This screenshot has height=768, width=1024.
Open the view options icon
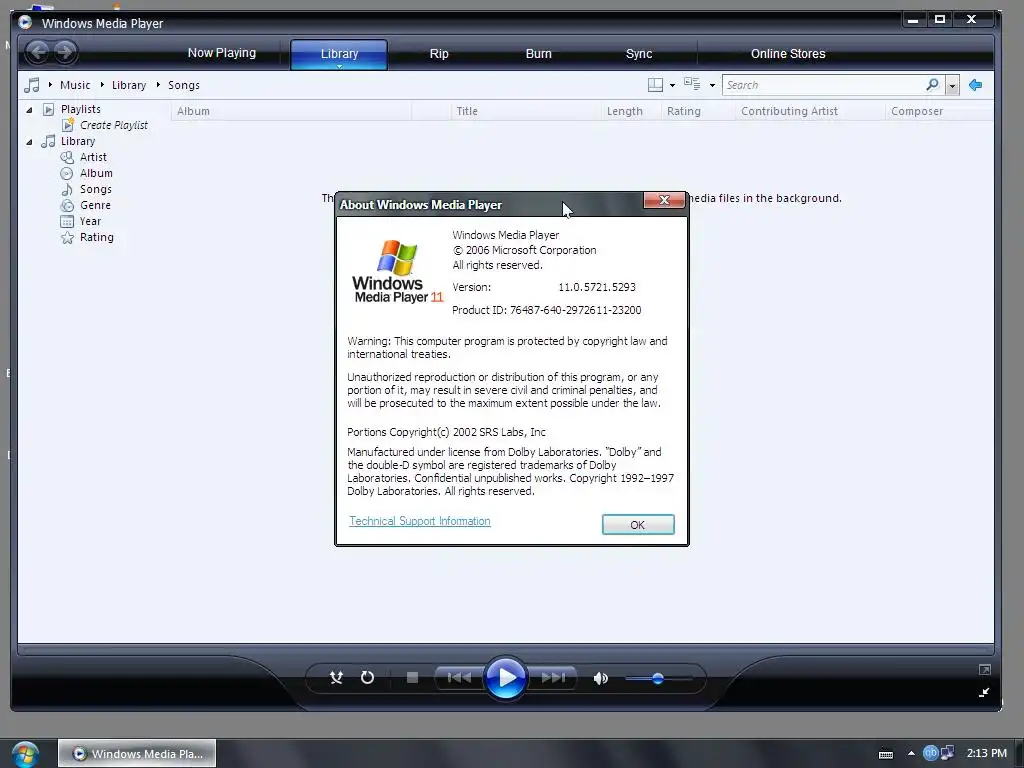692,84
